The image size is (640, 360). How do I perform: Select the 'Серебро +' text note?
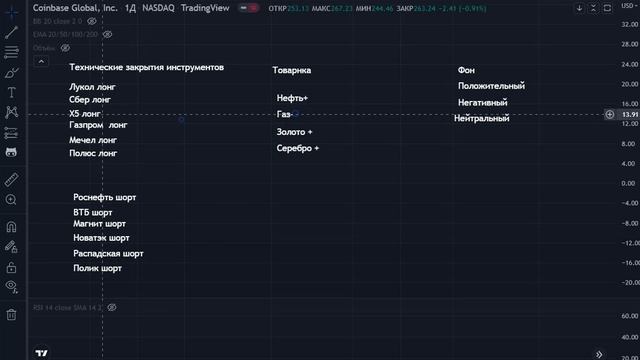[x=298, y=148]
